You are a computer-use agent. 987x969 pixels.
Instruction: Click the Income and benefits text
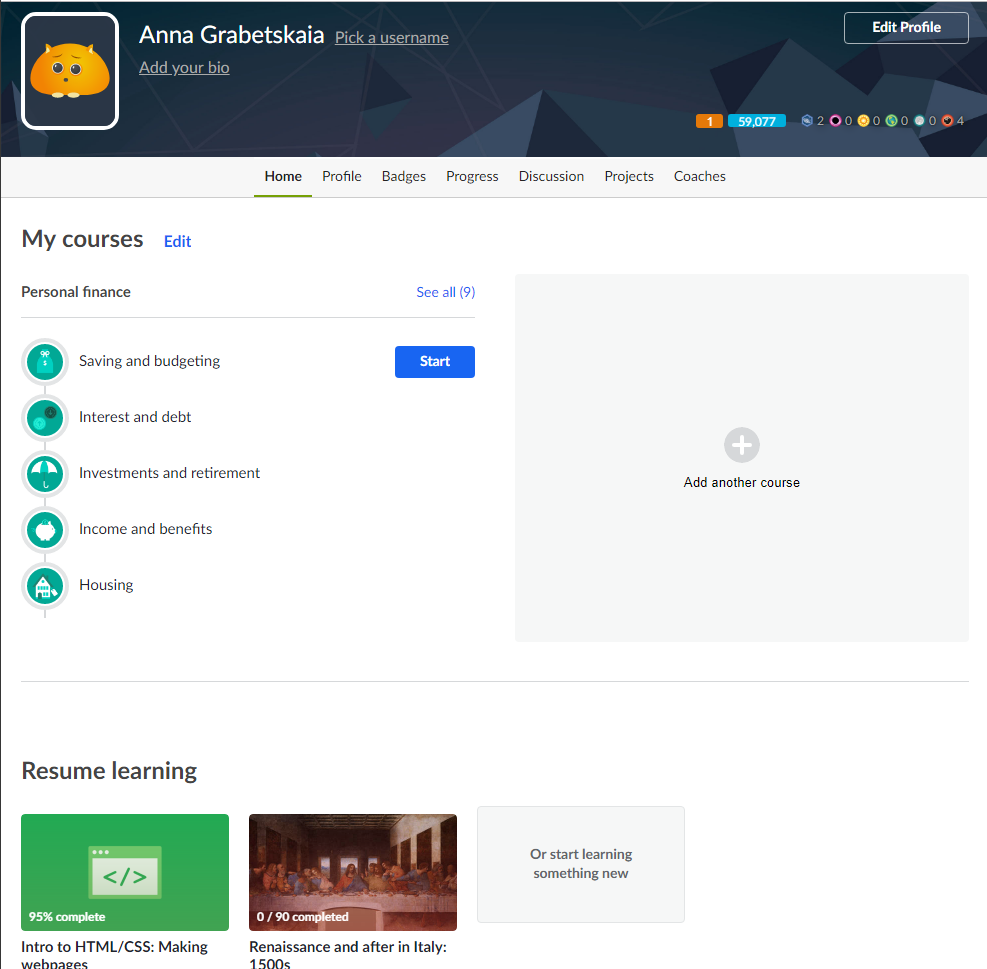tap(145, 529)
